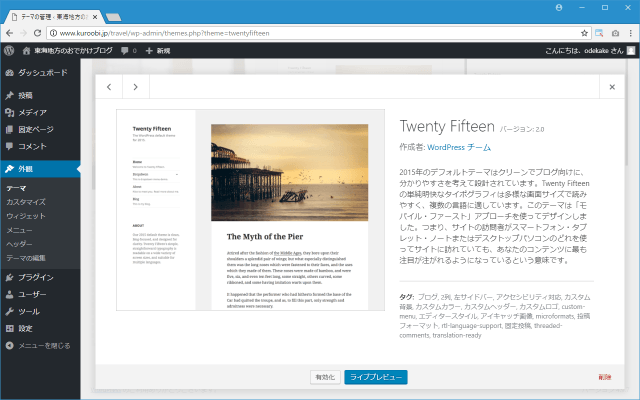Collapse sidebar with メニューを閉じる

(x=38, y=346)
